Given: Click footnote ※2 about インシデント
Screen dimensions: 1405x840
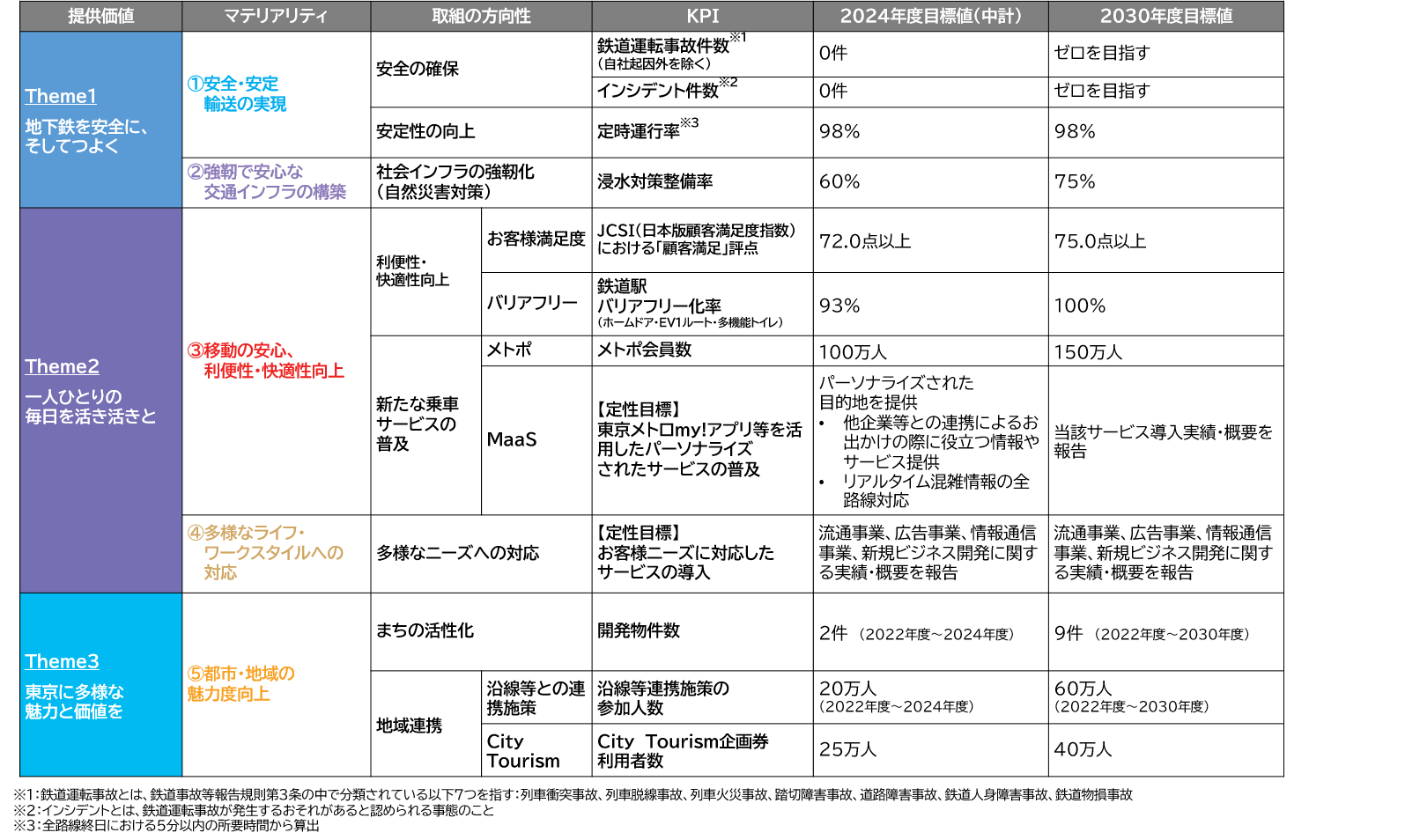Looking at the screenshot, I should (x=254, y=810).
